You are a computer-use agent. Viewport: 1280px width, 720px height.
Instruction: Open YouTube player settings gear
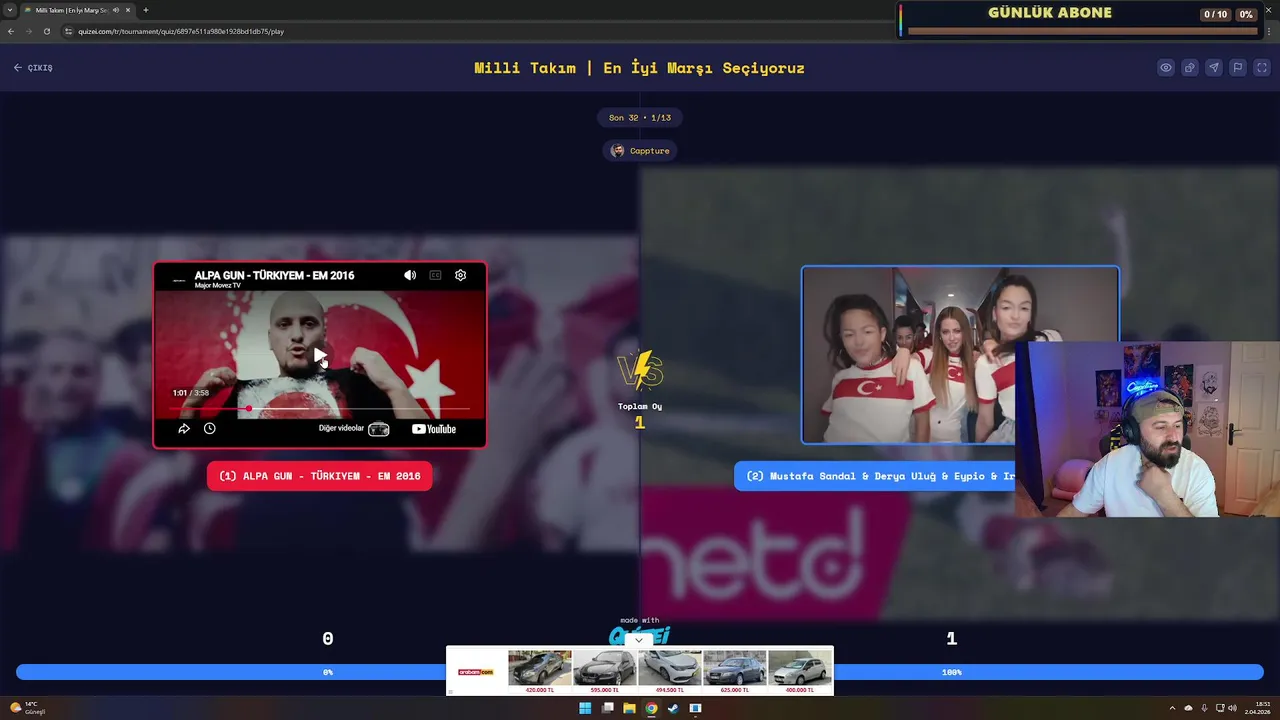pos(461,275)
